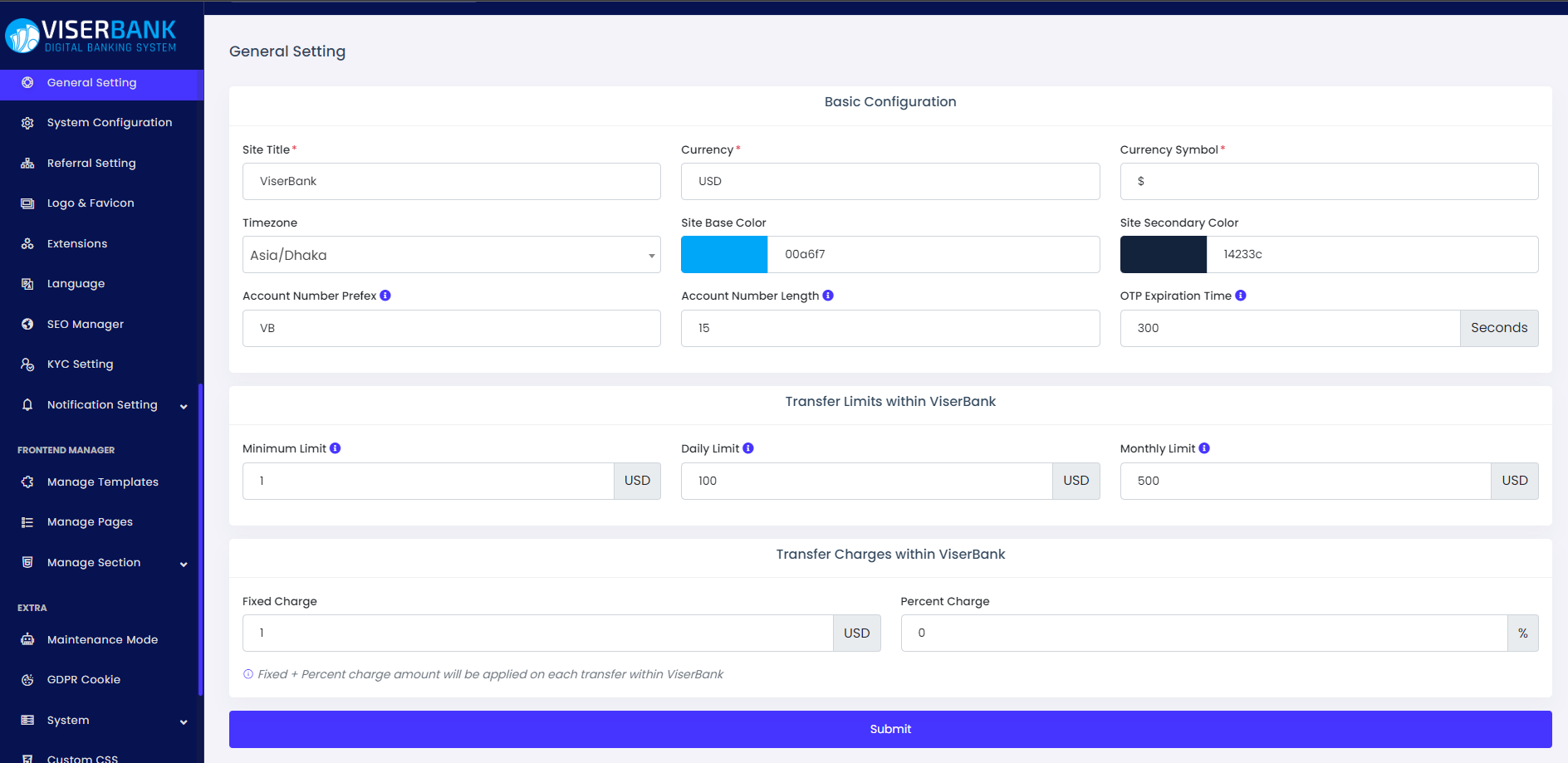The height and width of the screenshot is (763, 1568).
Task: Click info icon beside Daily Limit
Action: point(748,448)
